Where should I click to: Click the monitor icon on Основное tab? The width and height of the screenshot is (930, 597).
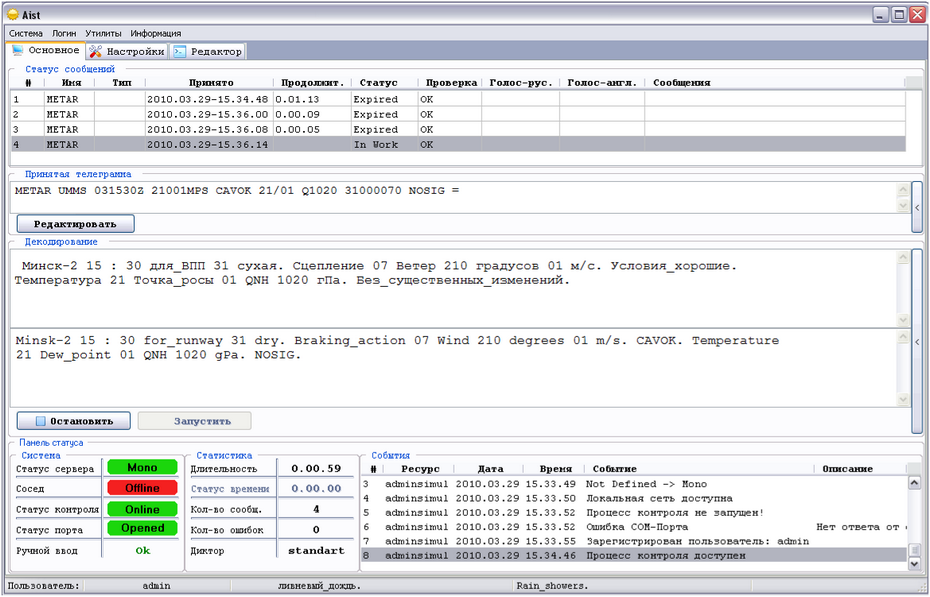[17, 50]
